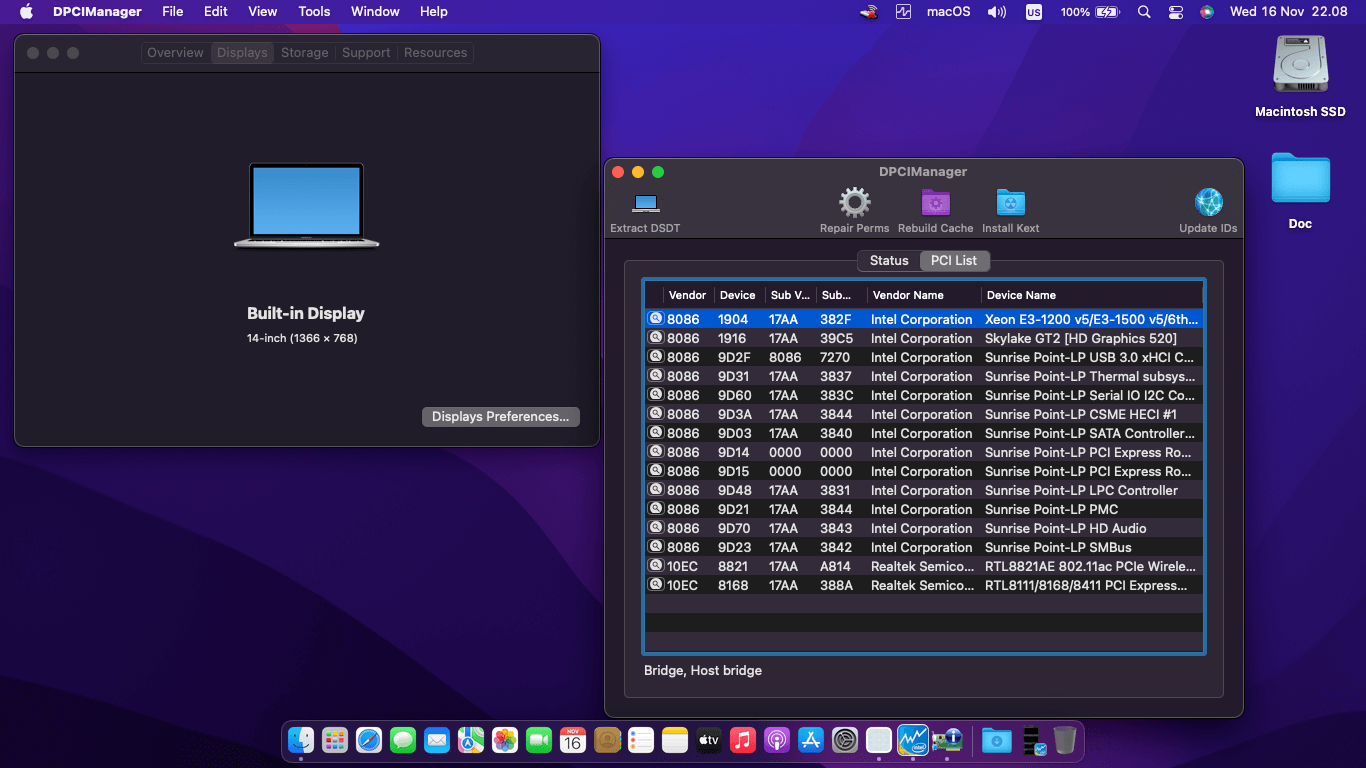Select the Sunrise Point-LP PMC row
Viewport: 1366px width, 768px height.
click(x=924, y=509)
